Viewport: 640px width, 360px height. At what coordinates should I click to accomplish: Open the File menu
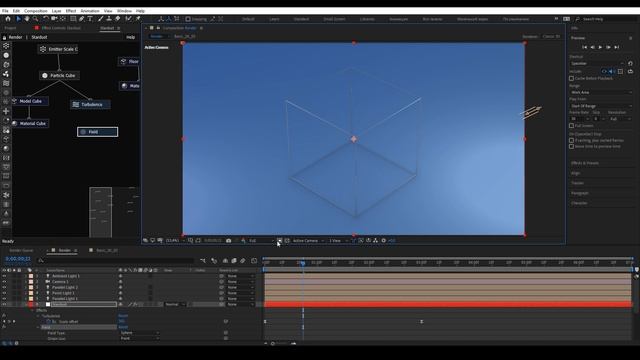[5, 11]
